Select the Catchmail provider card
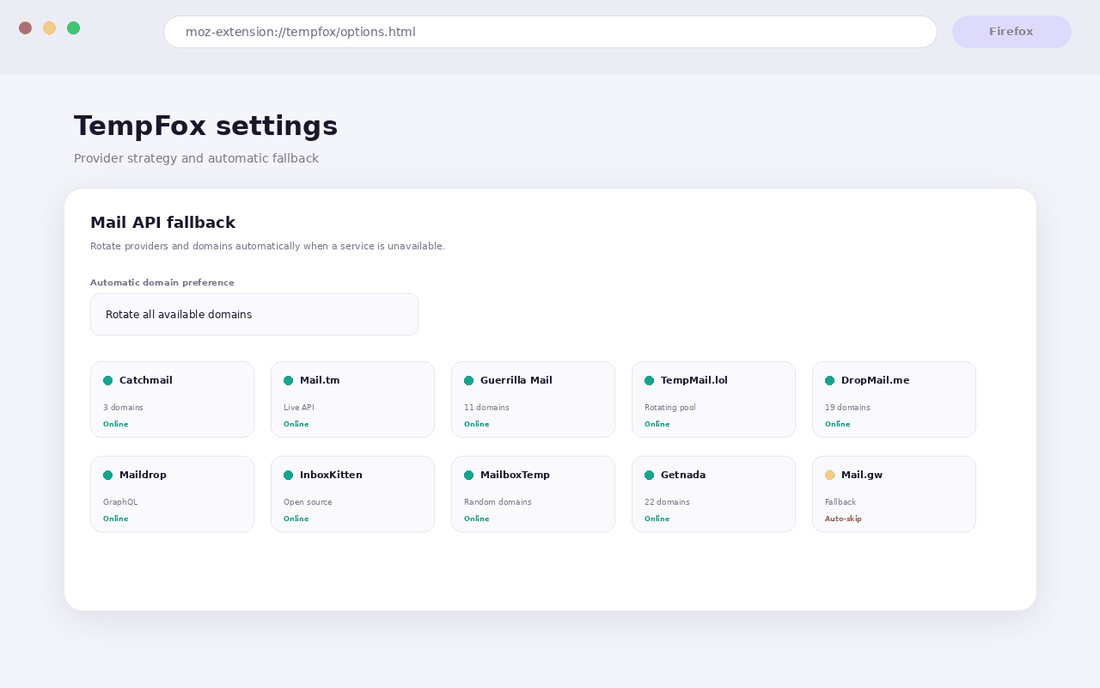 coord(172,400)
